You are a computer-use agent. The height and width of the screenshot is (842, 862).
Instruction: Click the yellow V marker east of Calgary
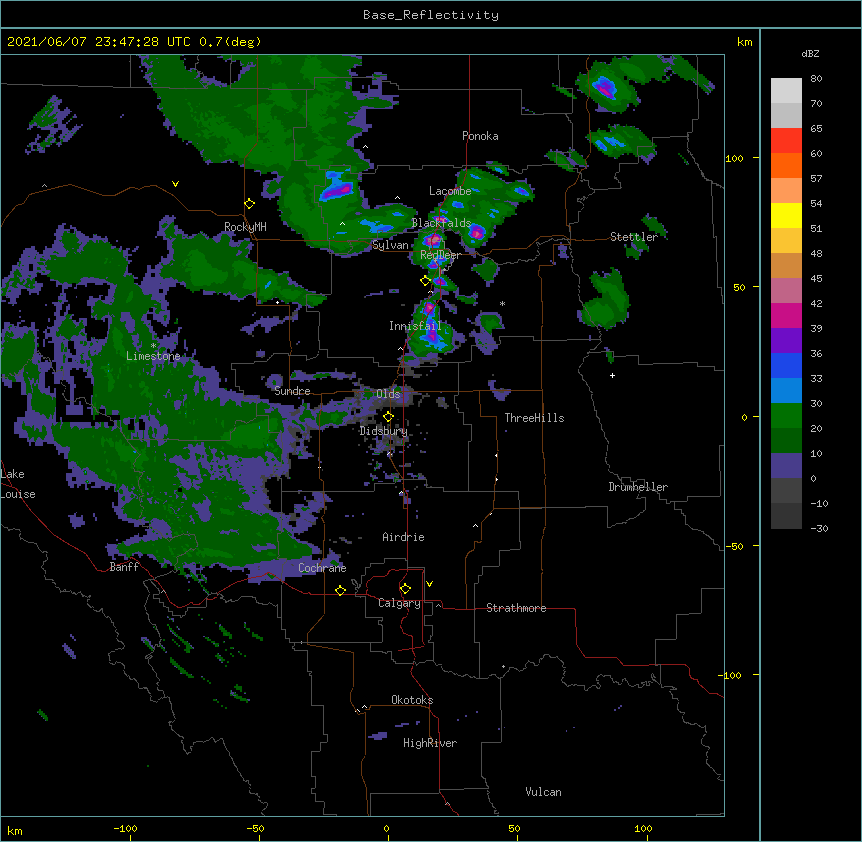point(429,584)
